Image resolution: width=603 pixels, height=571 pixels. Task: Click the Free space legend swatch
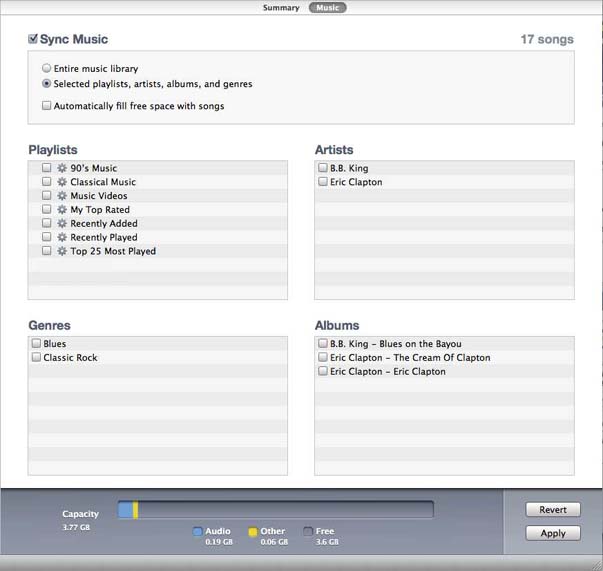308,531
